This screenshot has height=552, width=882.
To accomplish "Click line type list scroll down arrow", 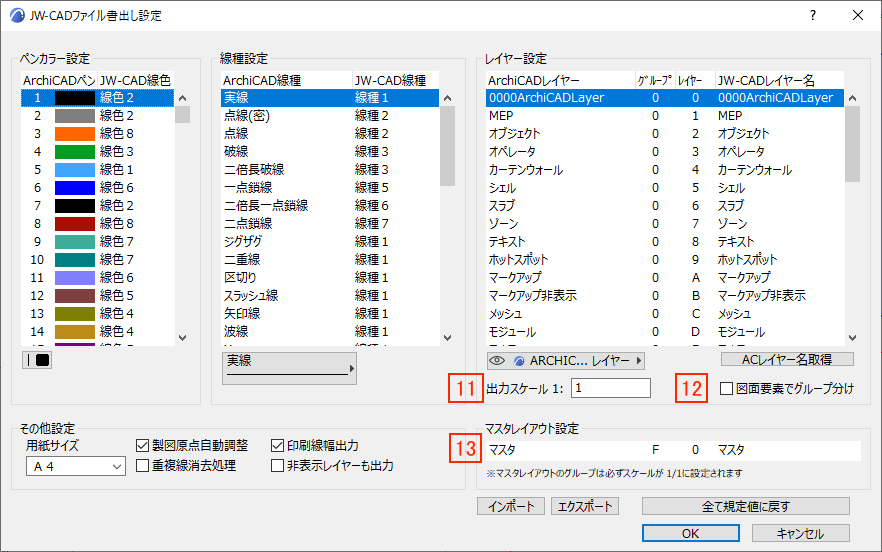I will [447, 338].
